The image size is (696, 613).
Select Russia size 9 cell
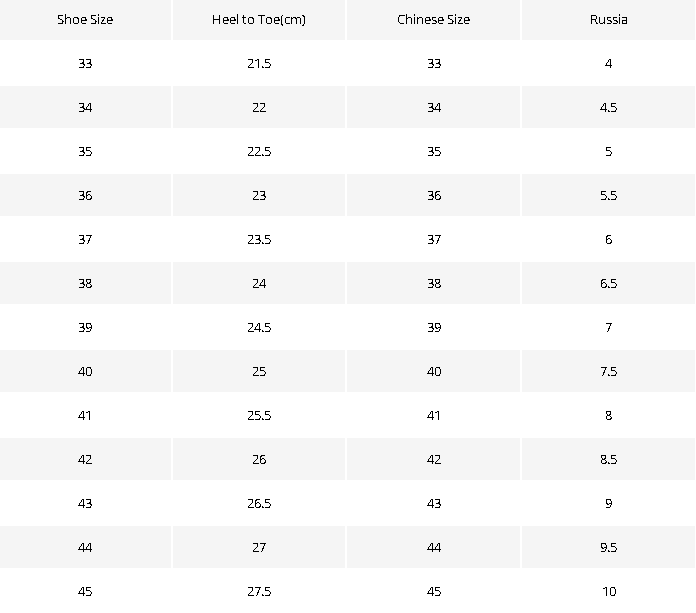coord(608,503)
